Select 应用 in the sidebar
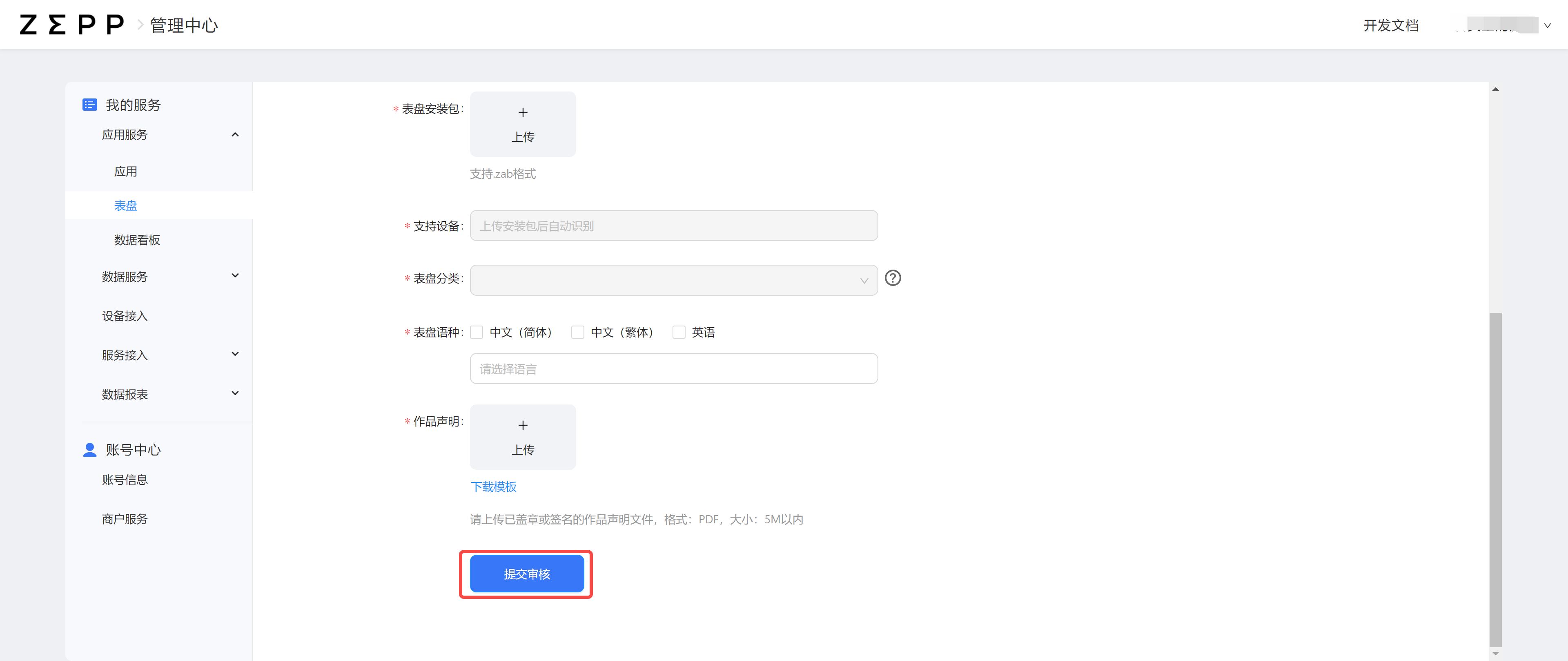1568x661 pixels. pos(125,172)
